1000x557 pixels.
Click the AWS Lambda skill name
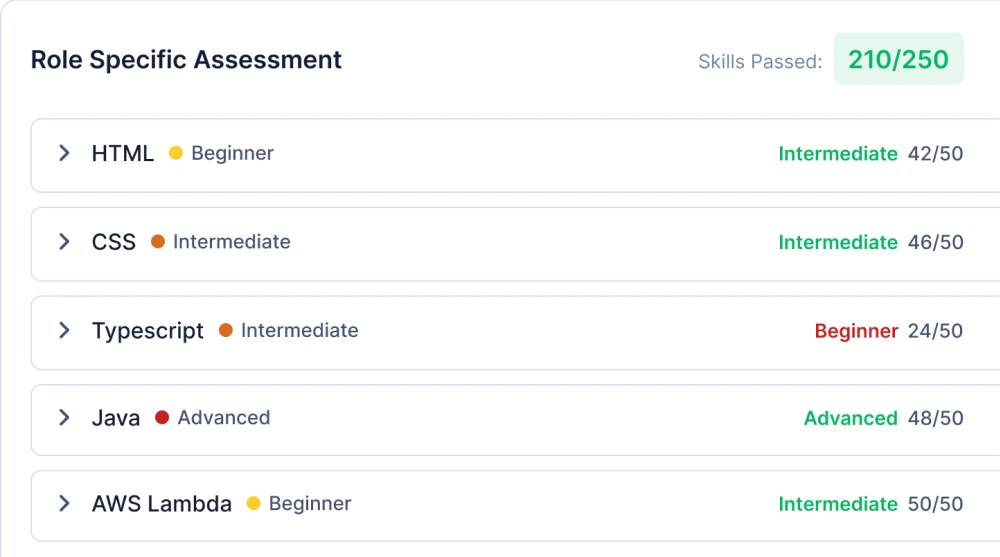[162, 504]
